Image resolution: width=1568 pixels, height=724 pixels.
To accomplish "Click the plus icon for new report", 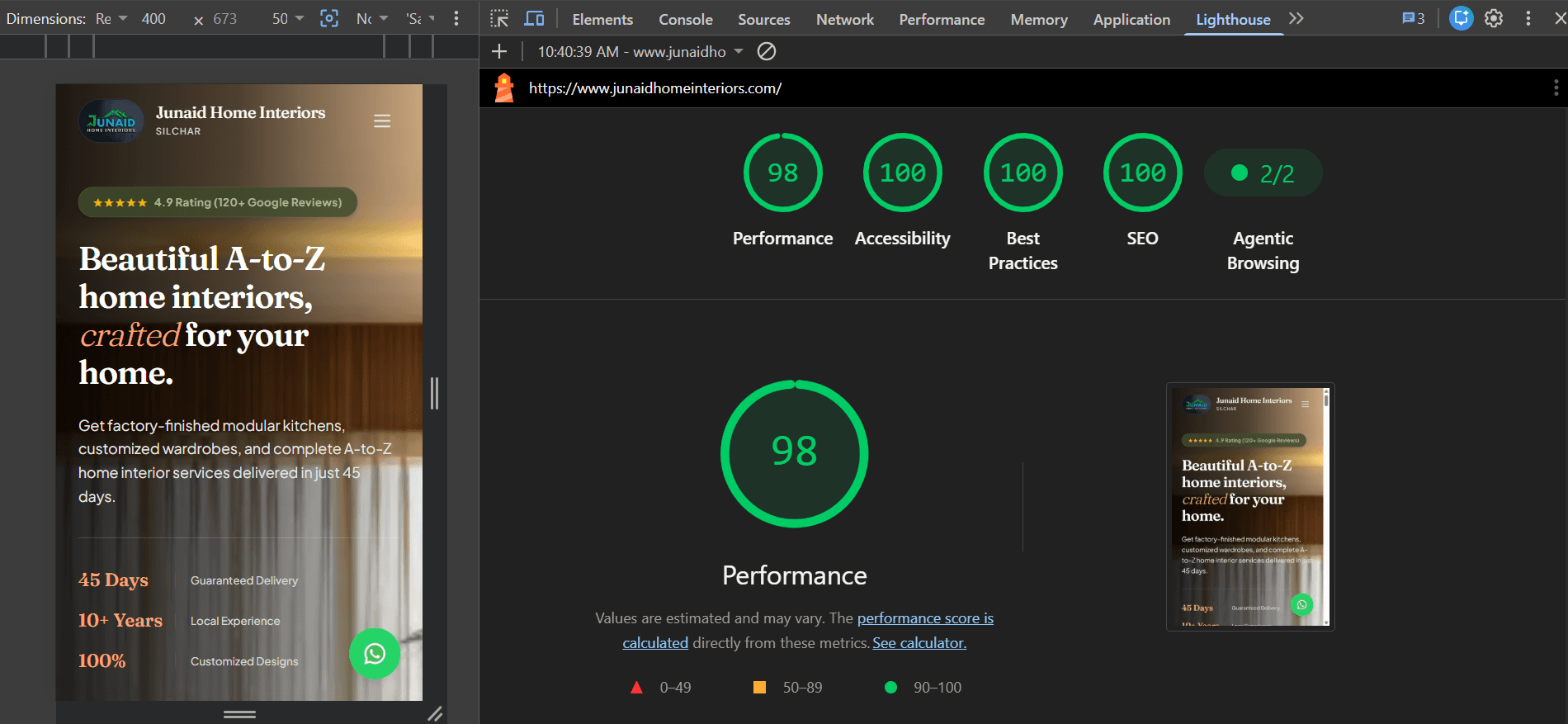I will click(x=499, y=52).
